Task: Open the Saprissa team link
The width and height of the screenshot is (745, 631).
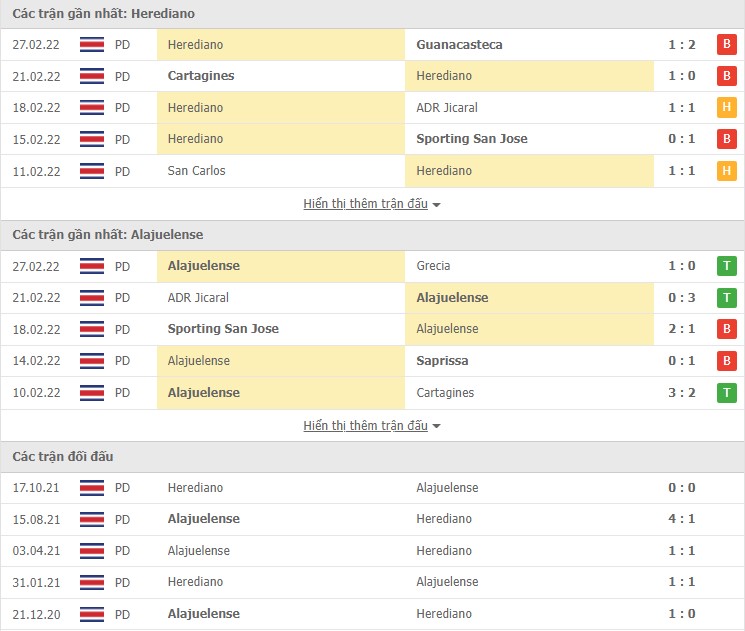Action: pos(442,361)
